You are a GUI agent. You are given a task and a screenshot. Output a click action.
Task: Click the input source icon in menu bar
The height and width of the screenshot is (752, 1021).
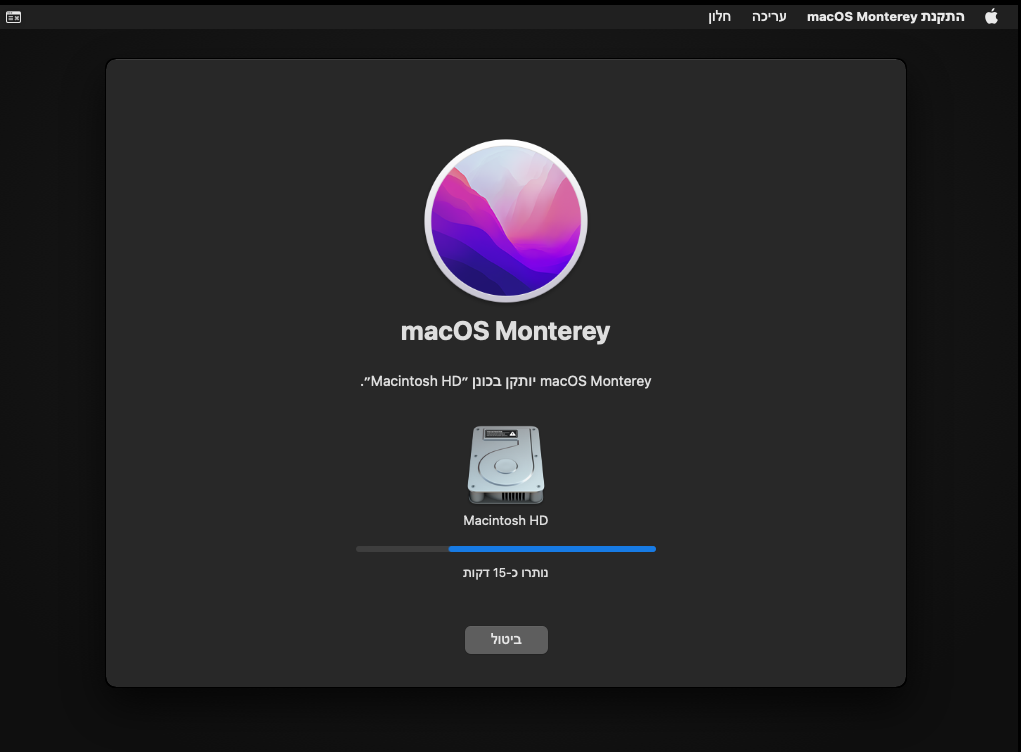click(14, 17)
